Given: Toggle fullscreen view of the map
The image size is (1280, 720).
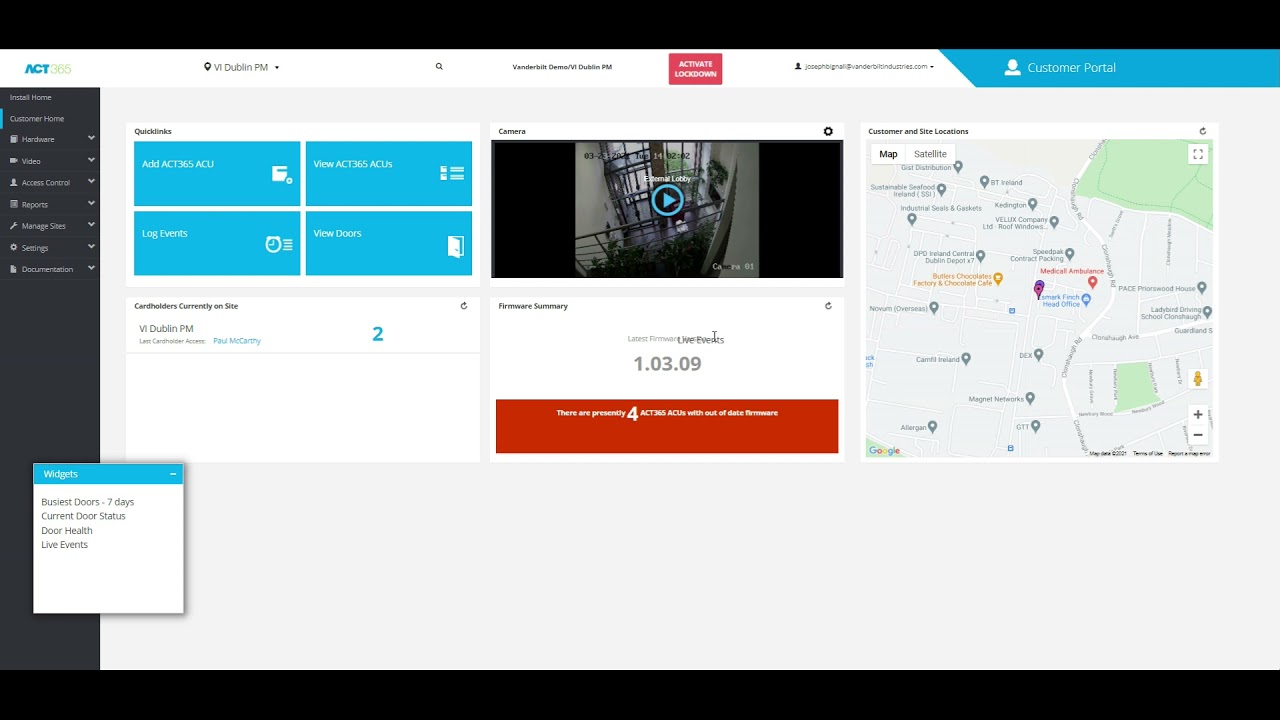Looking at the screenshot, I should (x=1198, y=154).
